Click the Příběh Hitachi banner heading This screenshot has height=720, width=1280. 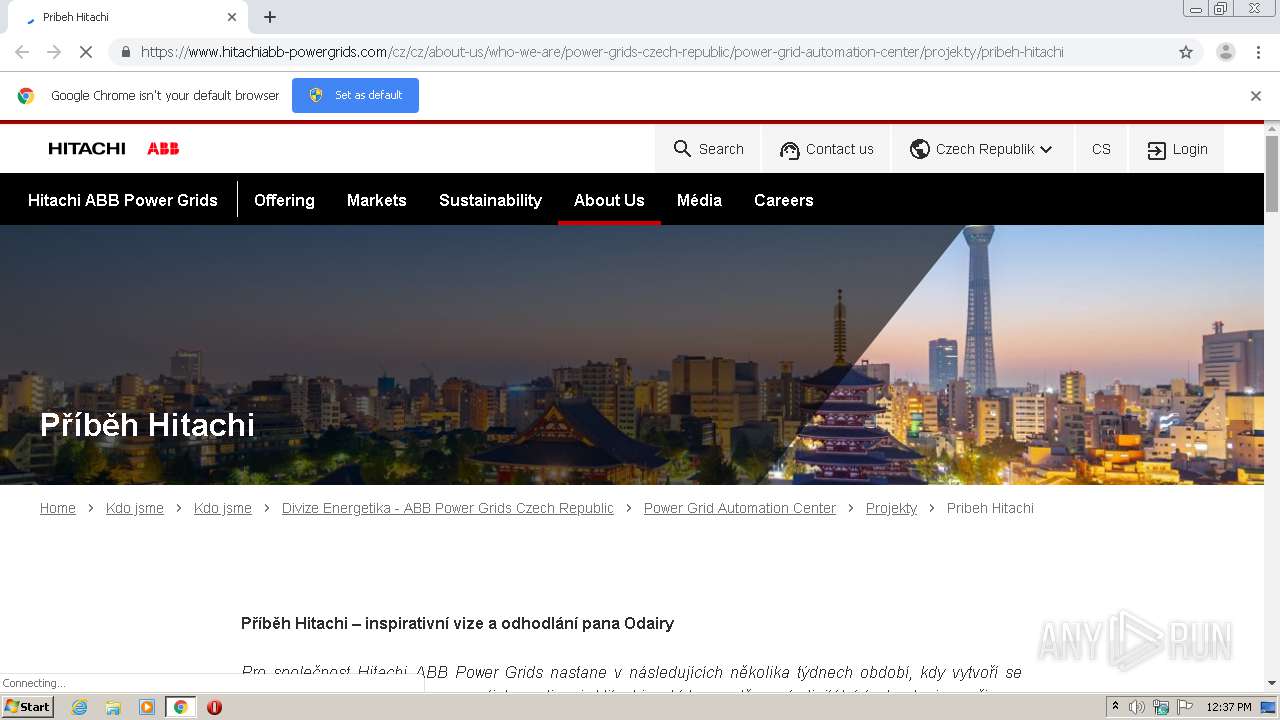pyautogui.click(x=147, y=425)
